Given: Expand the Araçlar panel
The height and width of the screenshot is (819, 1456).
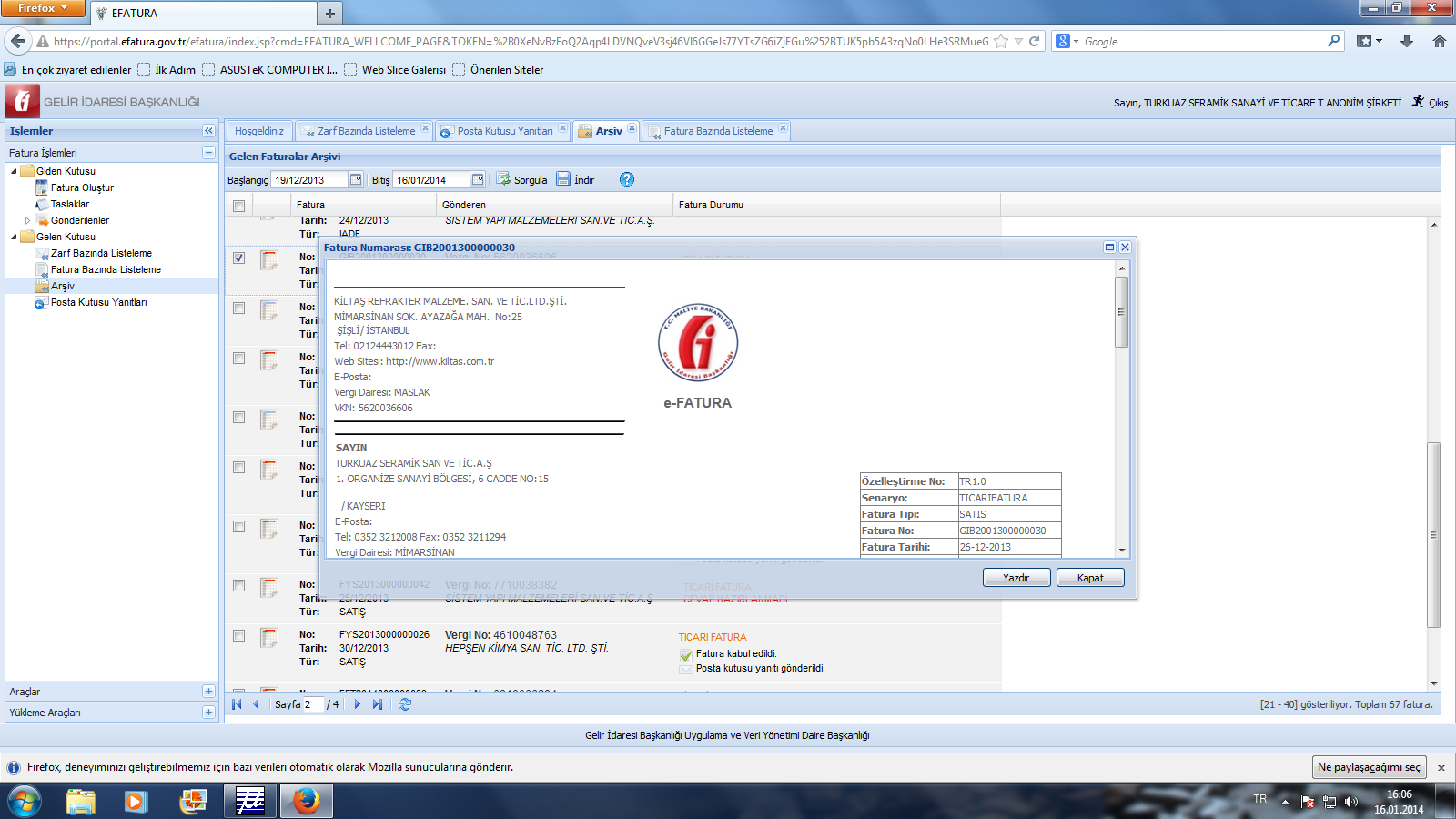Looking at the screenshot, I should pyautogui.click(x=208, y=692).
